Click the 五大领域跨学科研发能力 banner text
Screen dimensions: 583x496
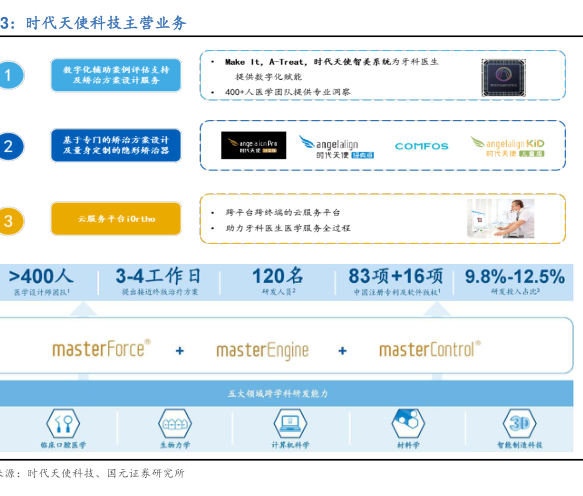pyautogui.click(x=278, y=393)
